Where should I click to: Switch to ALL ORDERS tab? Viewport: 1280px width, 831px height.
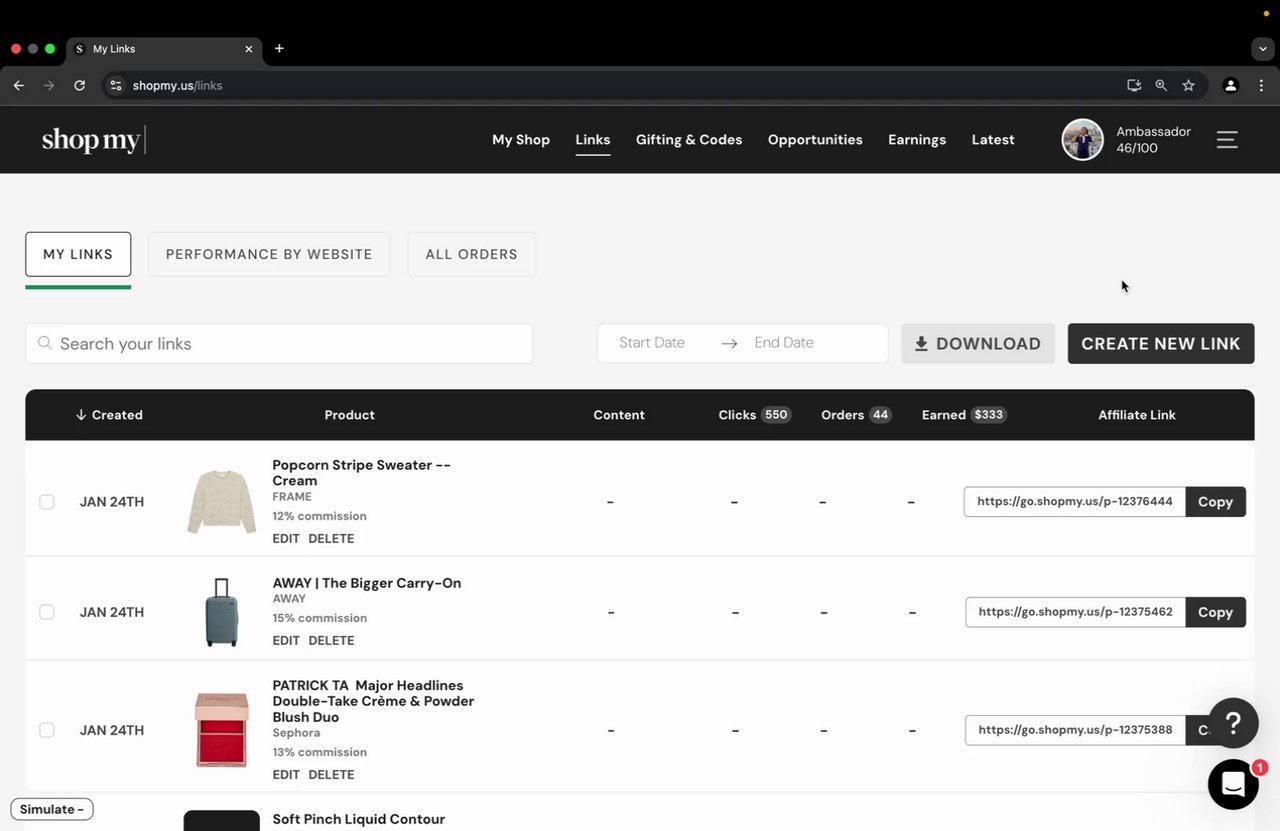(472, 254)
